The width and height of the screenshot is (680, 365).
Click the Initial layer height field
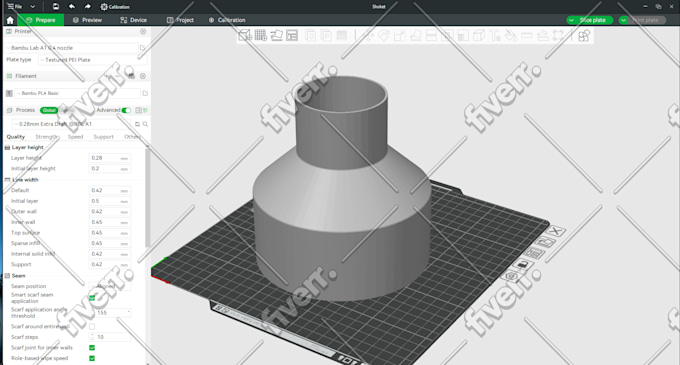[x=110, y=169]
